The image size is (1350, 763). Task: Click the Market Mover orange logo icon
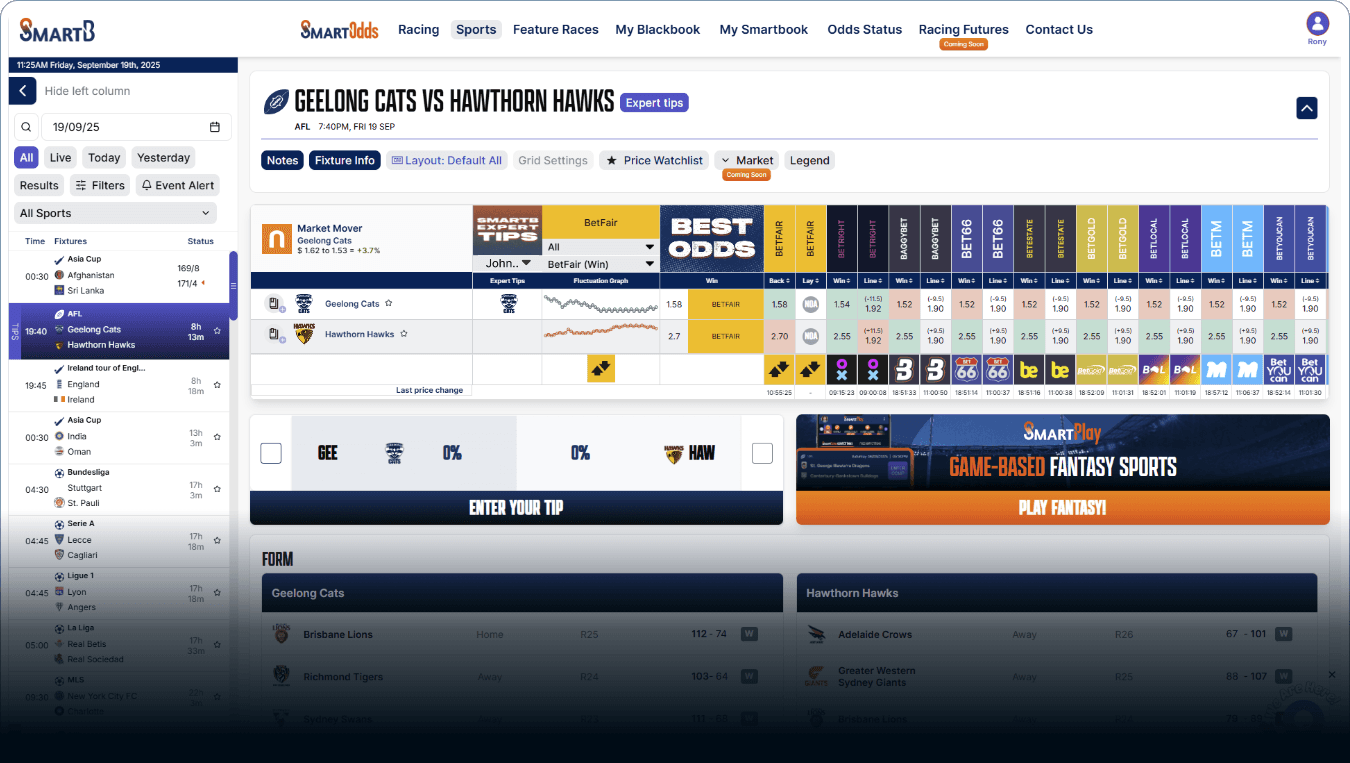[276, 238]
